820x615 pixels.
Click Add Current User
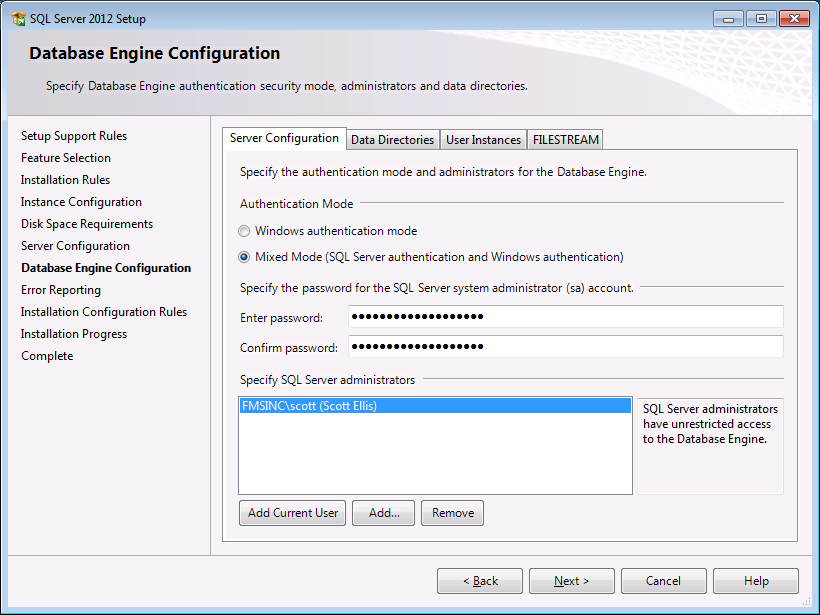click(292, 512)
